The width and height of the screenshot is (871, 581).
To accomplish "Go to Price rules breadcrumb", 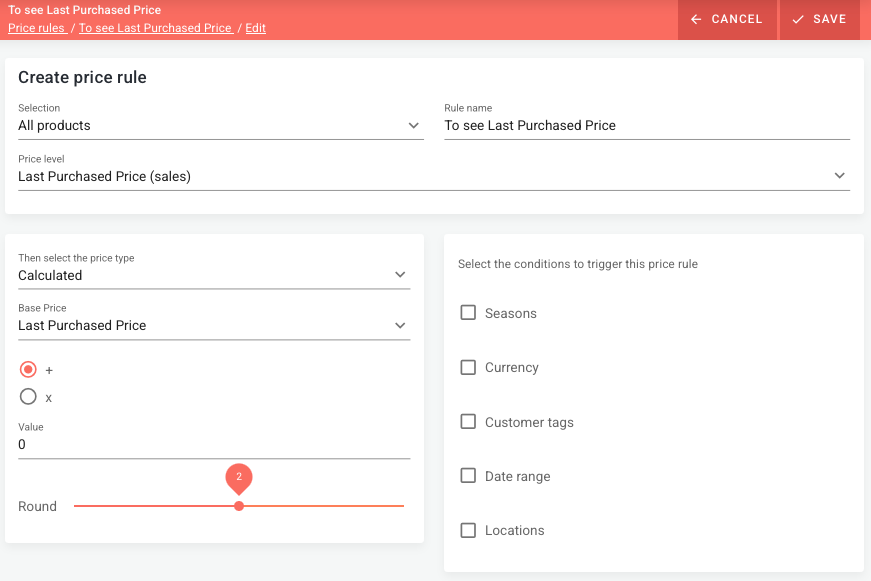I will pyautogui.click(x=36, y=28).
